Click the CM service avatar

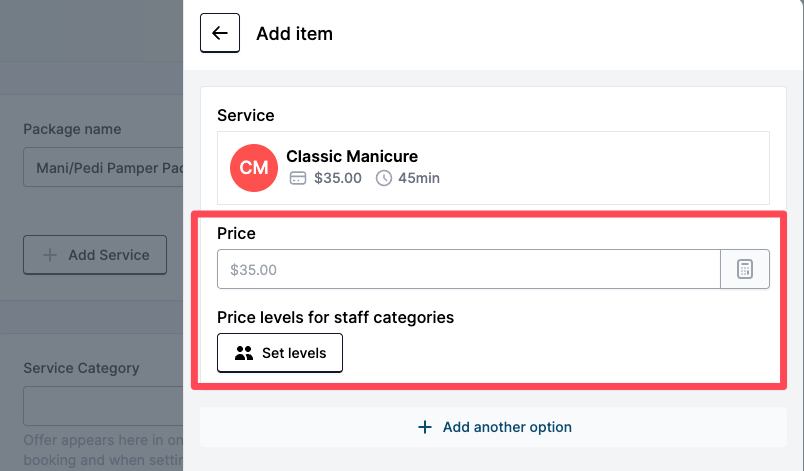coord(254,167)
